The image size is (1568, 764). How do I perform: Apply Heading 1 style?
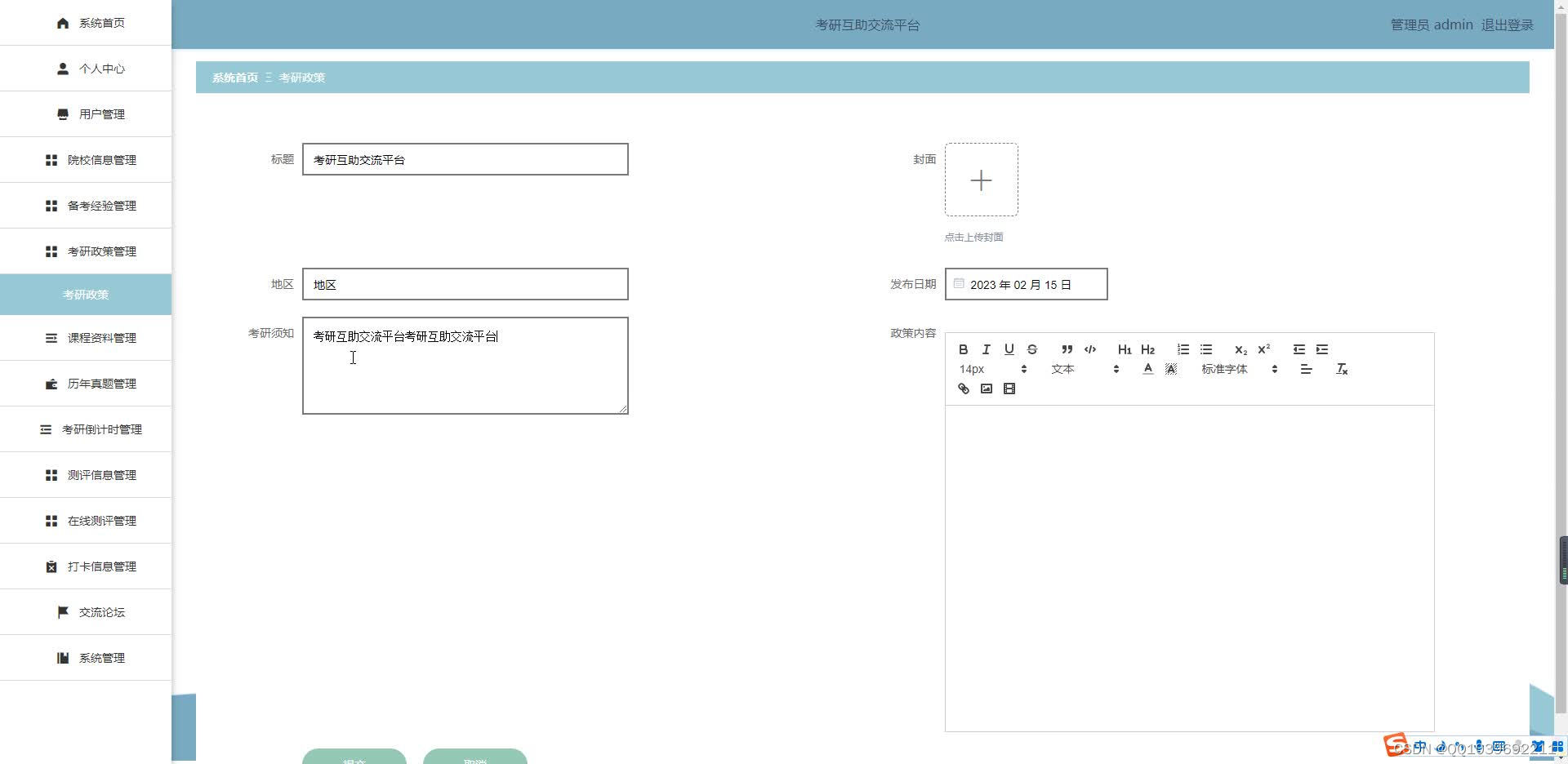tap(1125, 349)
